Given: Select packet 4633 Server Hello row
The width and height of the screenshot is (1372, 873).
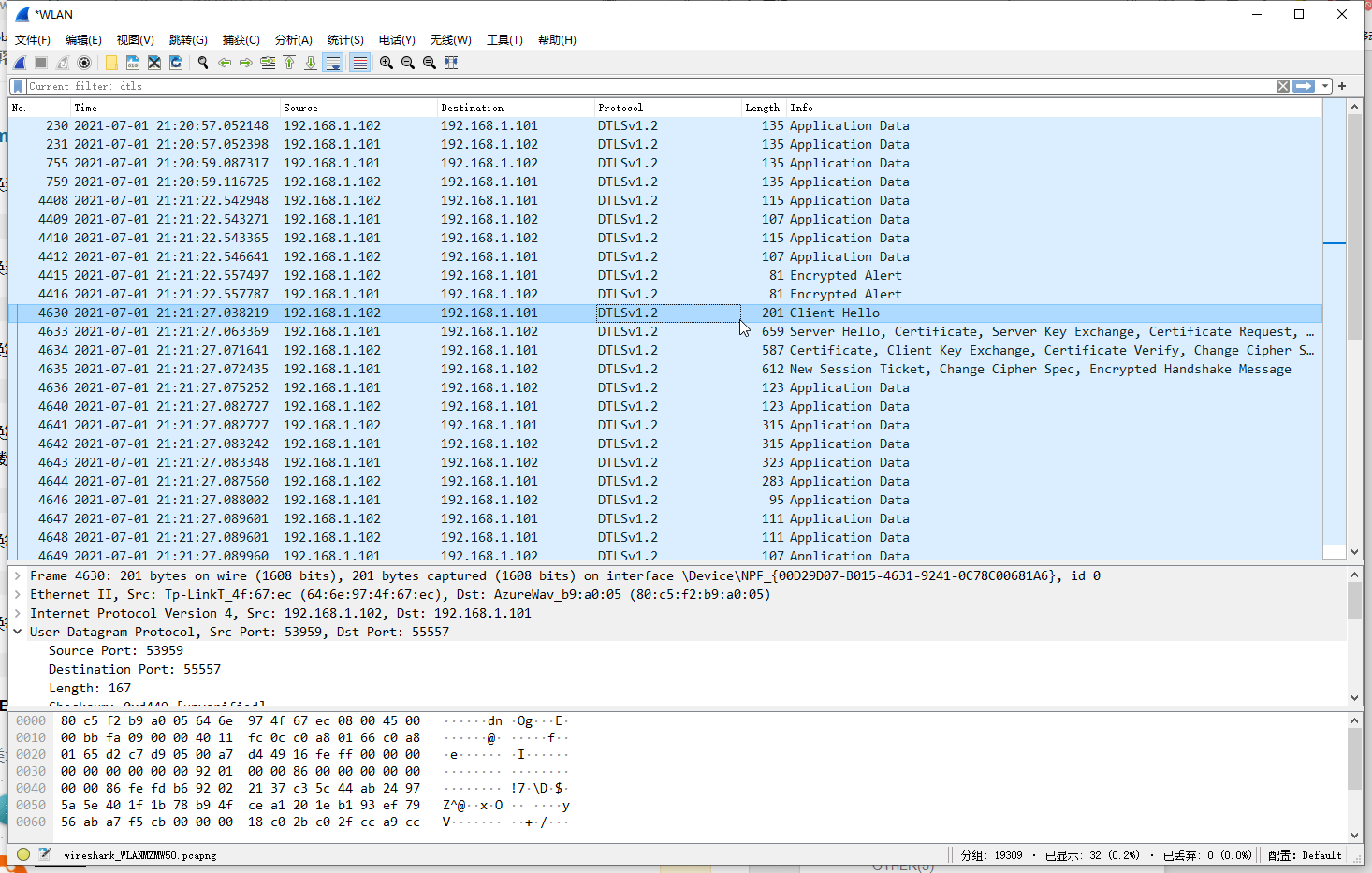Looking at the screenshot, I should [x=665, y=331].
